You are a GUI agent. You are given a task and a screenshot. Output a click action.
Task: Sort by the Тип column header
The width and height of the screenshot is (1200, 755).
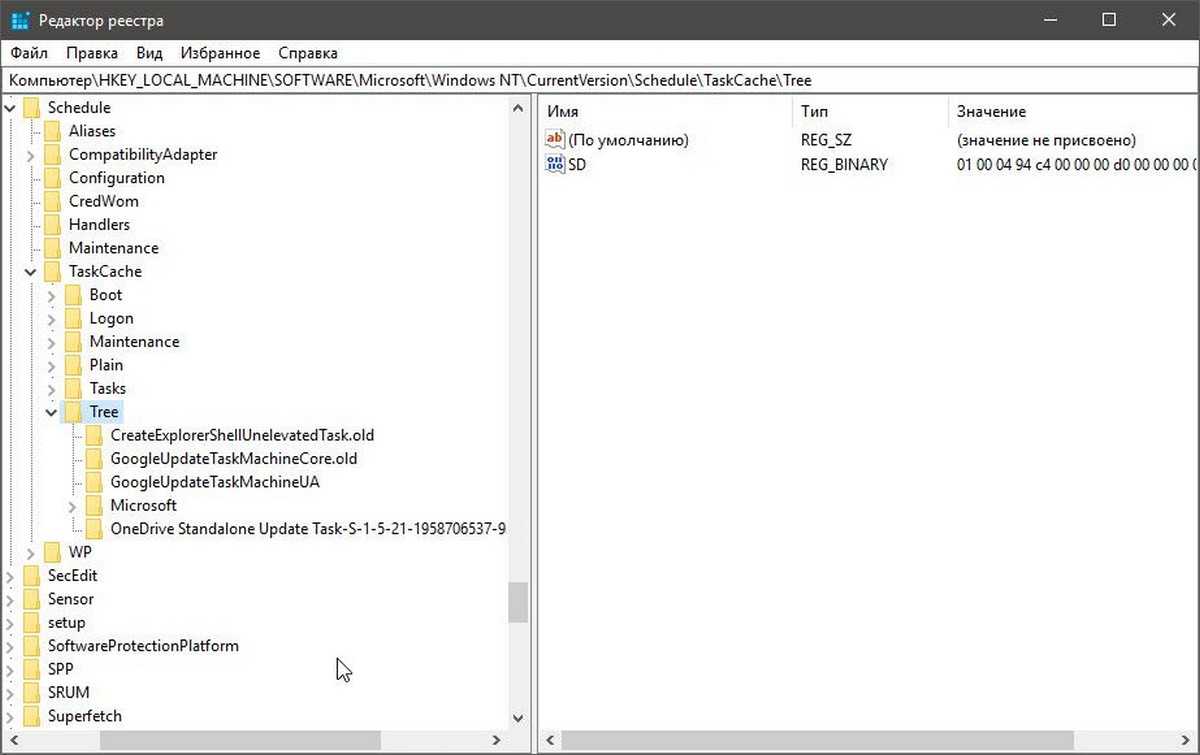point(870,112)
